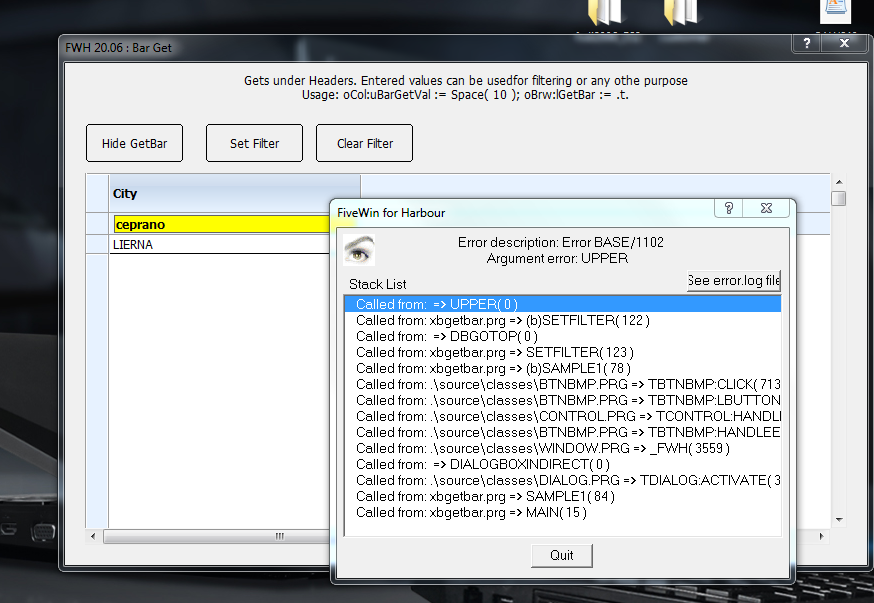Click the City column header
874x603 pixels.
pos(235,193)
